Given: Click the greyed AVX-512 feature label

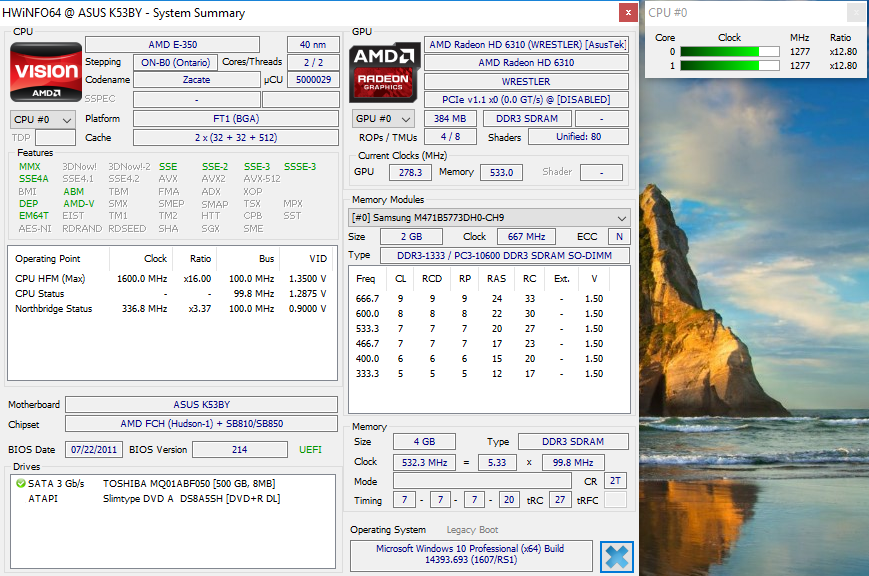Looking at the screenshot, I should (262, 179).
